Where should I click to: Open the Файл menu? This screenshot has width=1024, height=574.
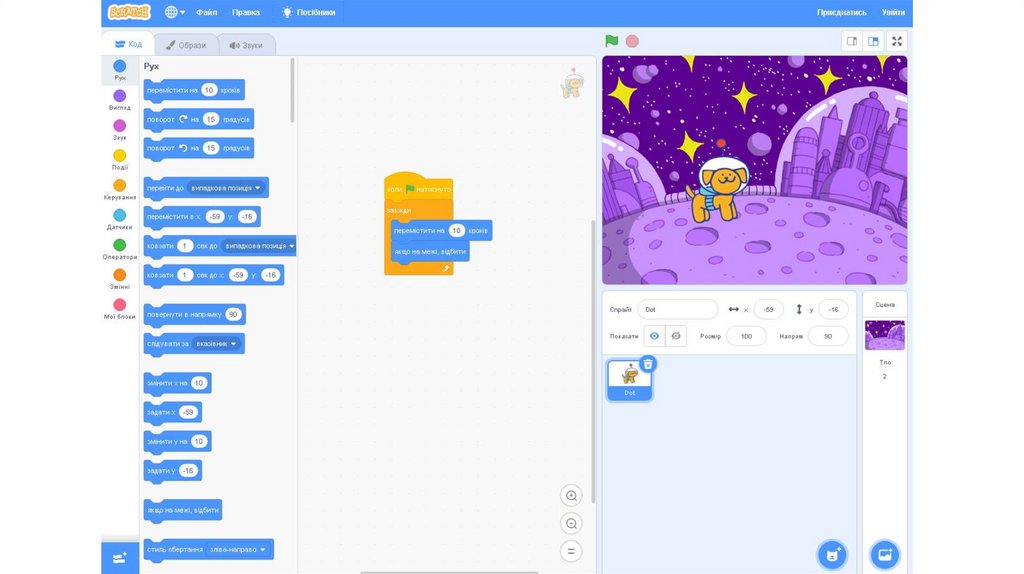[x=206, y=12]
